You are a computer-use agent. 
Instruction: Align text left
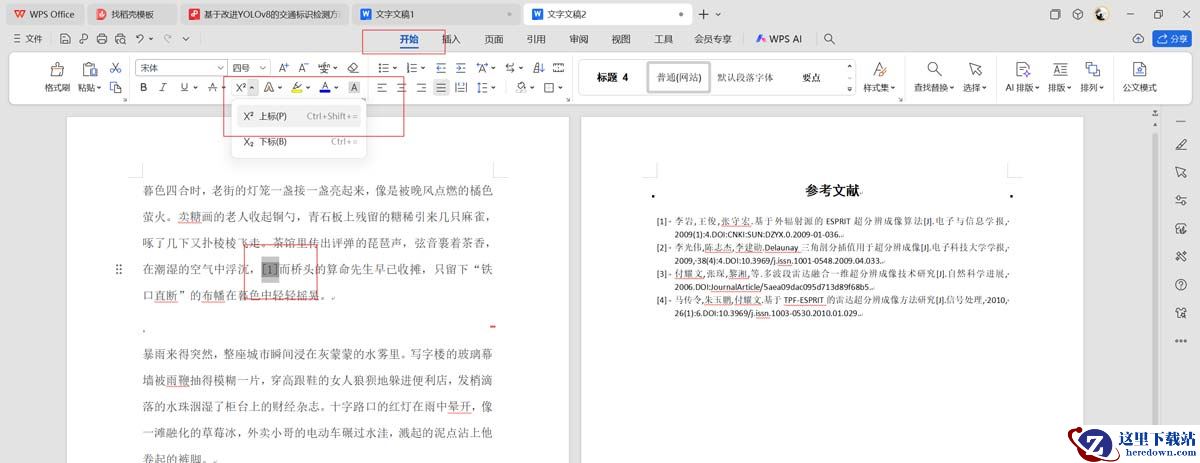click(382, 88)
